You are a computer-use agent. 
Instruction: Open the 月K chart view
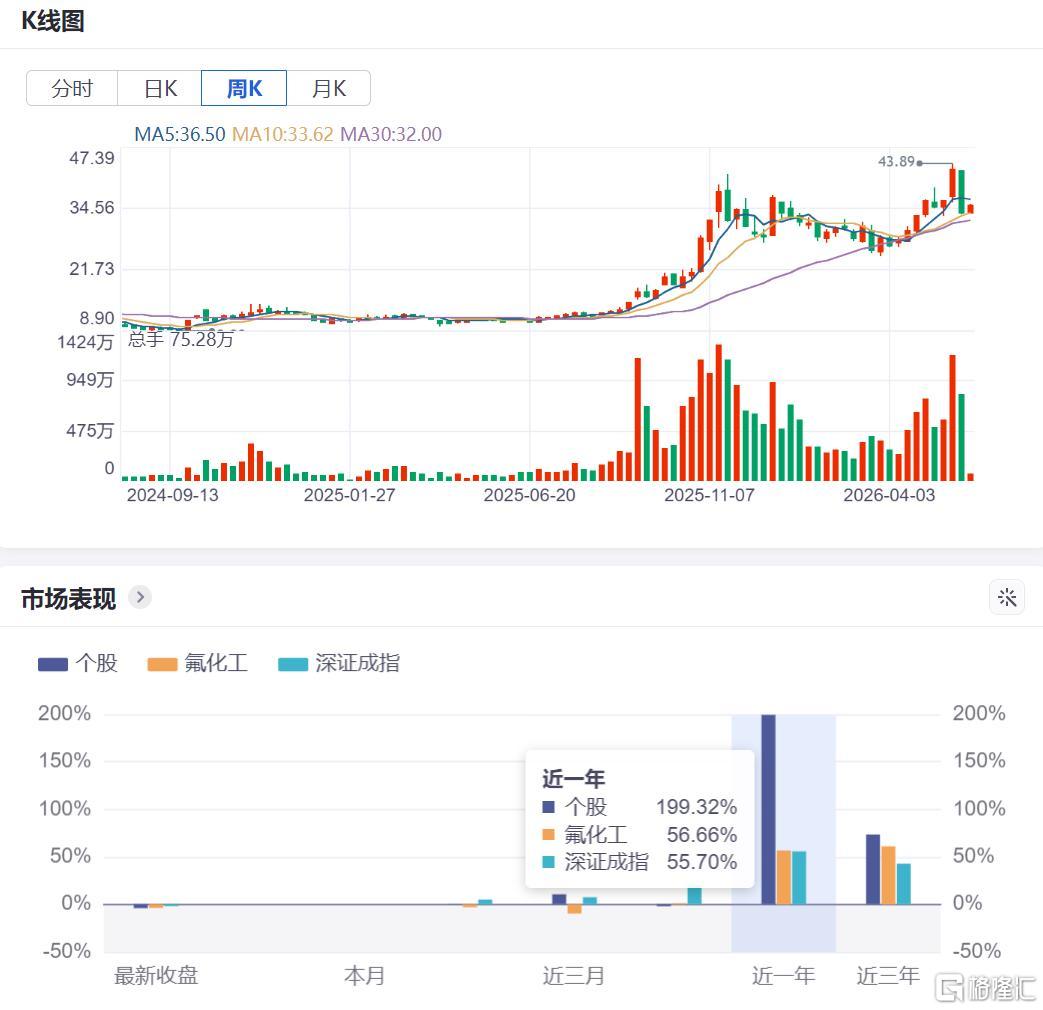click(x=329, y=88)
